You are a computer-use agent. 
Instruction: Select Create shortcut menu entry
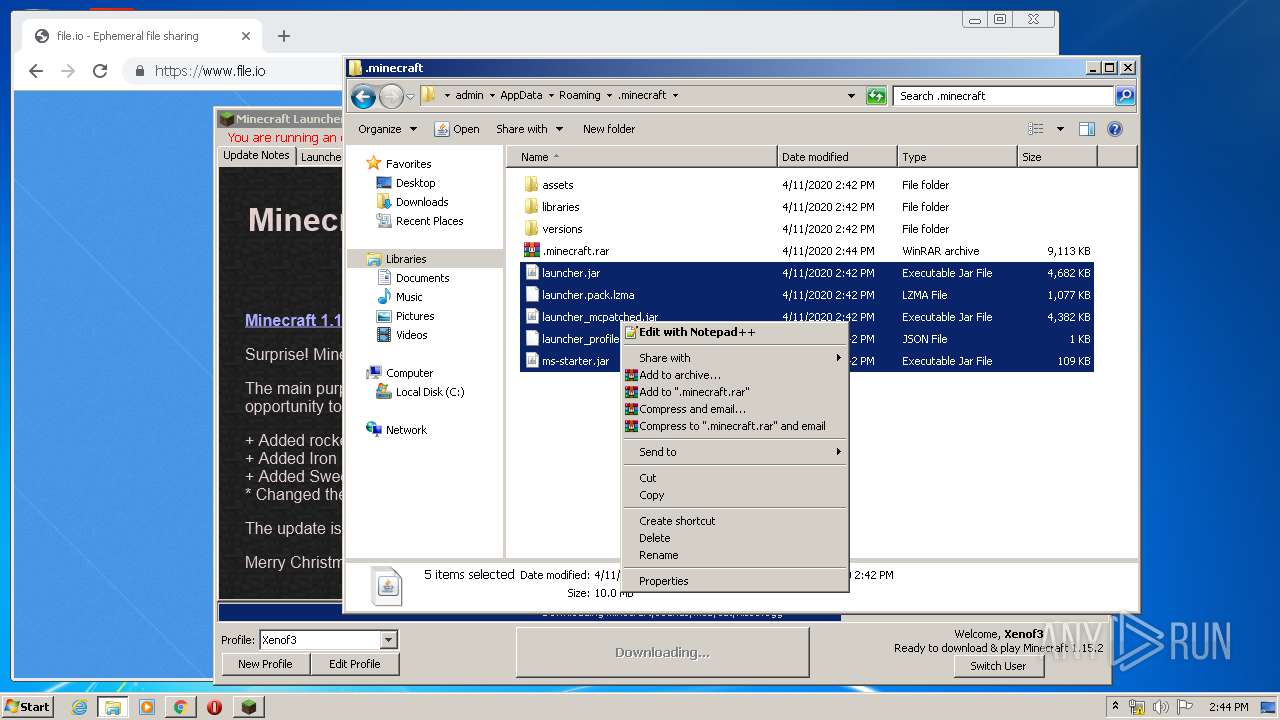[734, 521]
